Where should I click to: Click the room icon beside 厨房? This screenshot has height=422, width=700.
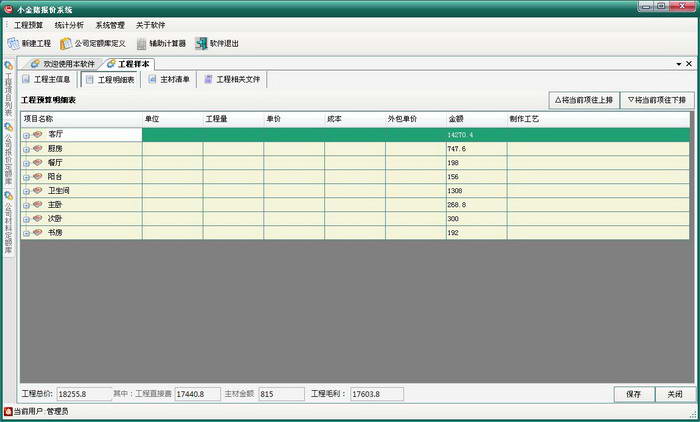(38, 148)
